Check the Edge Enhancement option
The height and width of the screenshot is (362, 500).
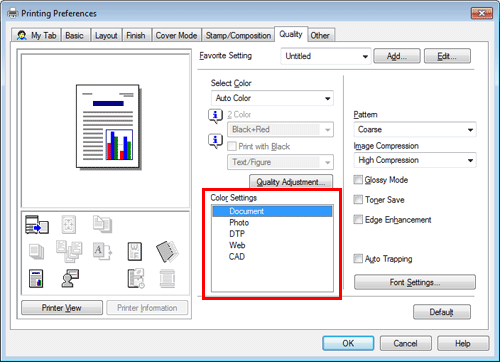(358, 220)
